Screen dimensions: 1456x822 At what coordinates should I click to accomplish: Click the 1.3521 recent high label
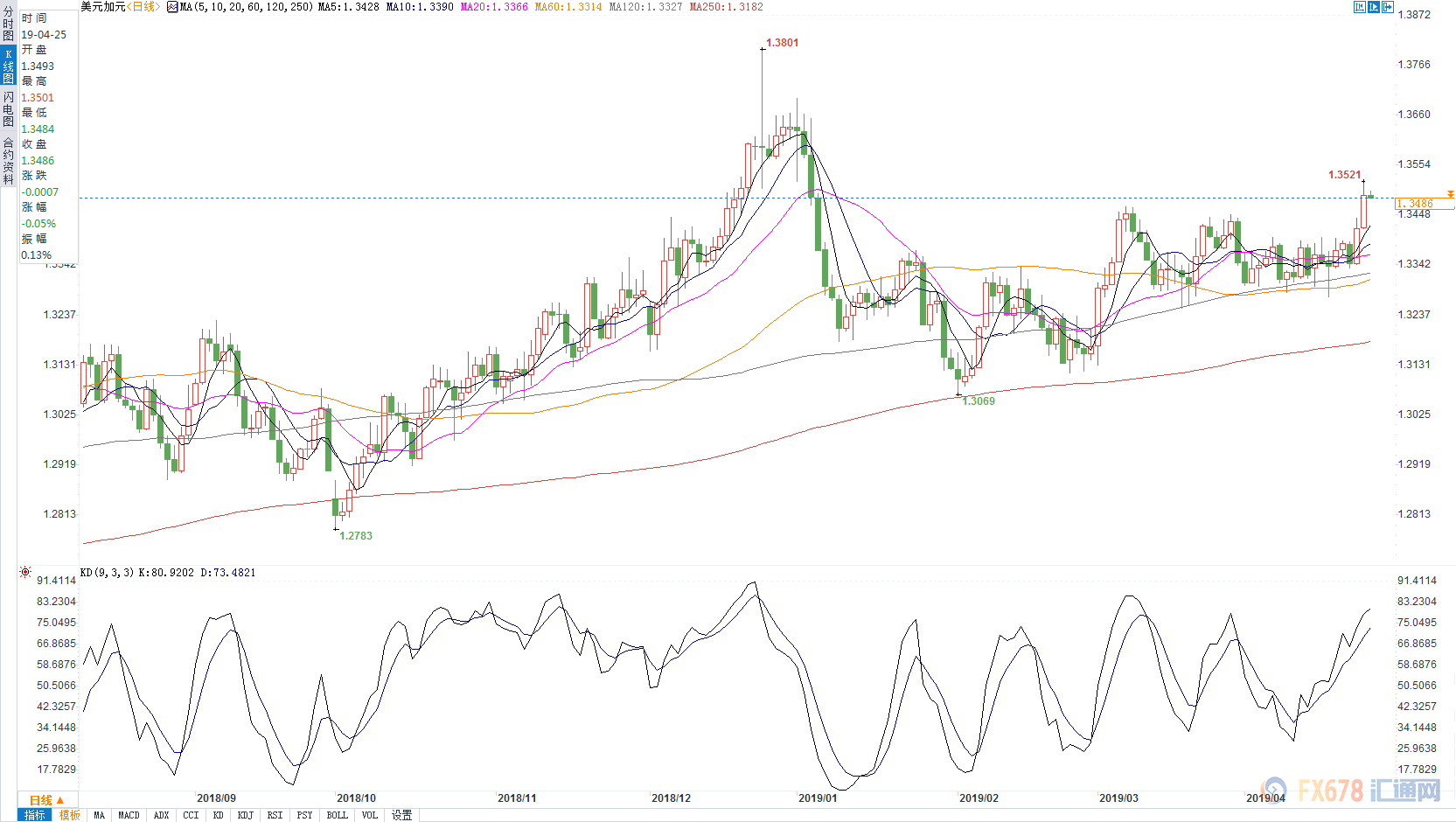pyautogui.click(x=1345, y=175)
